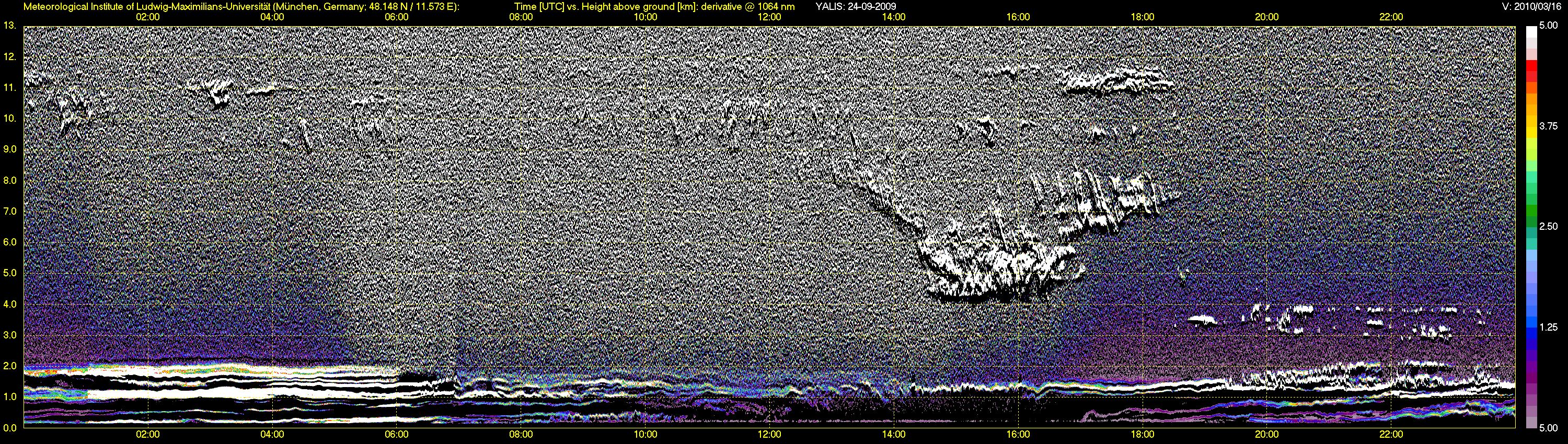Click the 12. height axis label
This screenshot has width=1568, height=444.
tap(10, 56)
